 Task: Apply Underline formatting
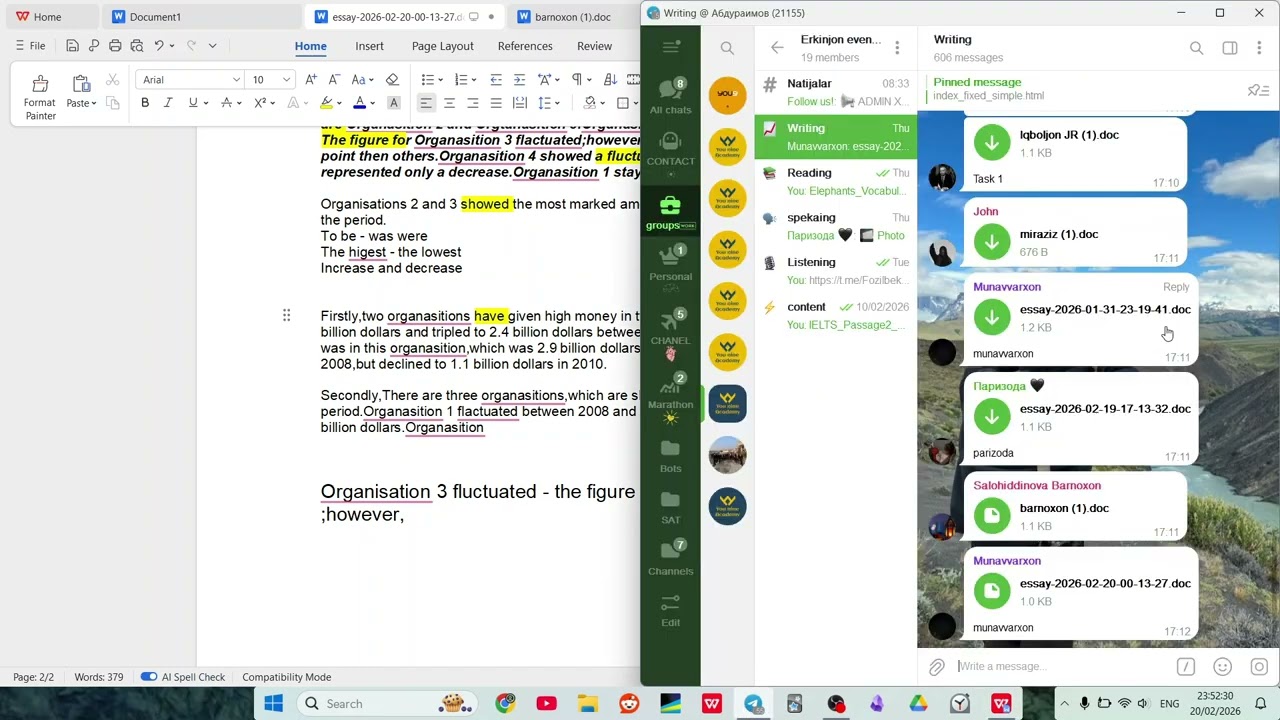pos(192,102)
